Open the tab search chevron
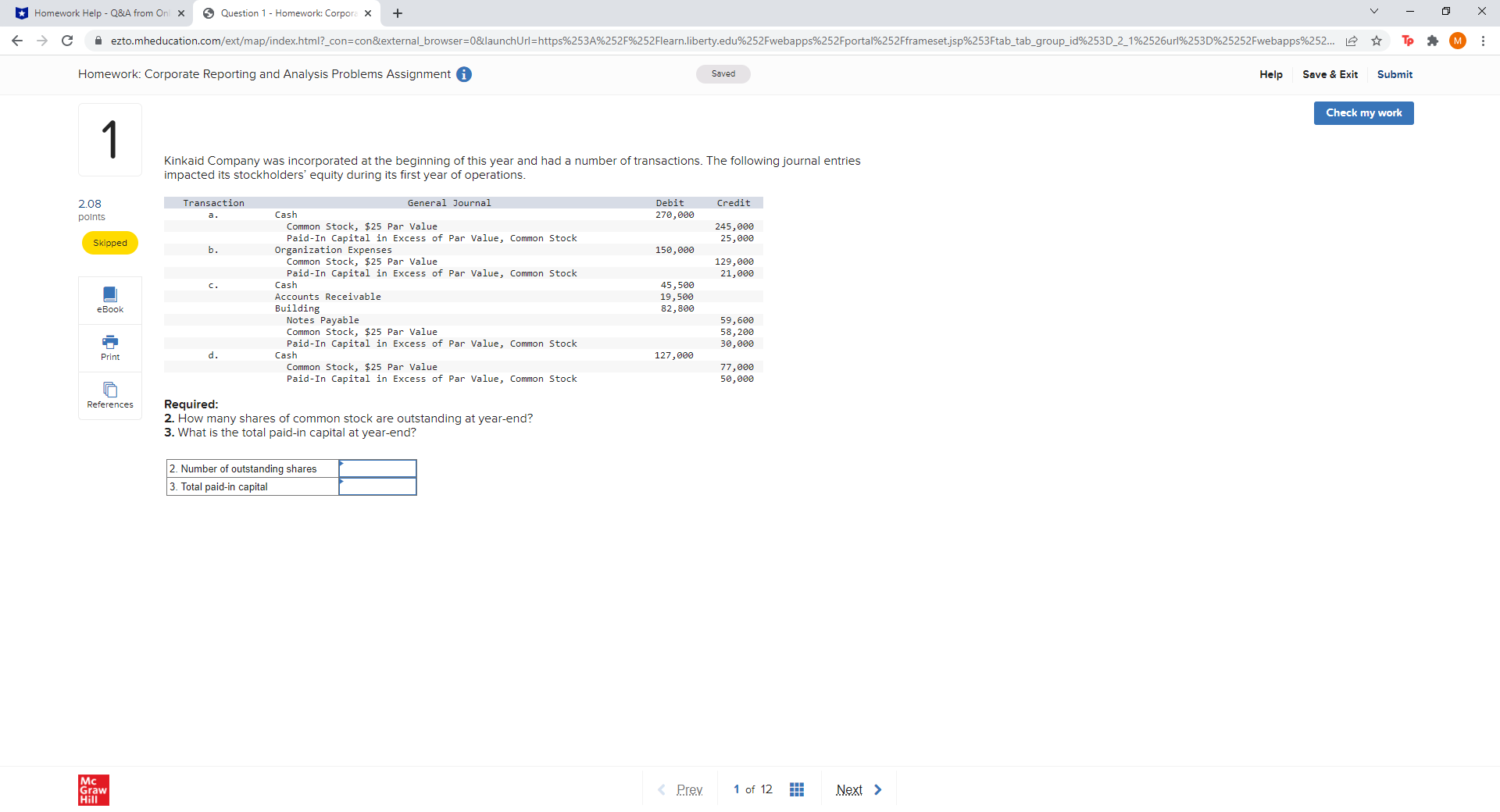1500x812 pixels. pyautogui.click(x=1374, y=11)
